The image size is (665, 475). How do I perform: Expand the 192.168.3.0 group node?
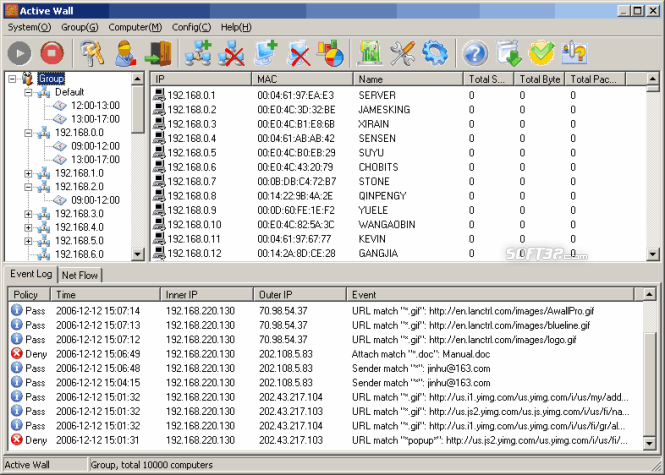coord(28,214)
